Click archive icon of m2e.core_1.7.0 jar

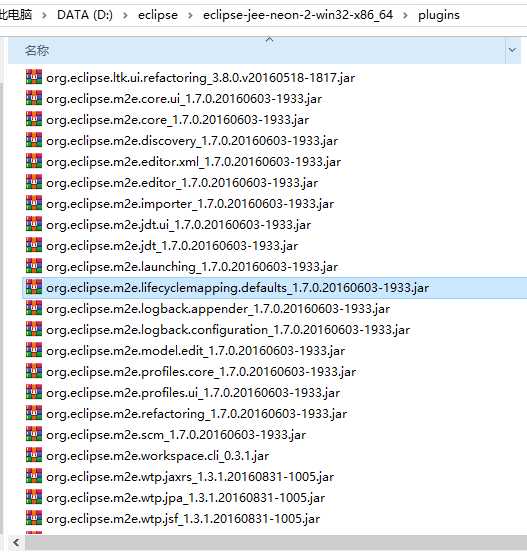pyautogui.click(x=34, y=119)
